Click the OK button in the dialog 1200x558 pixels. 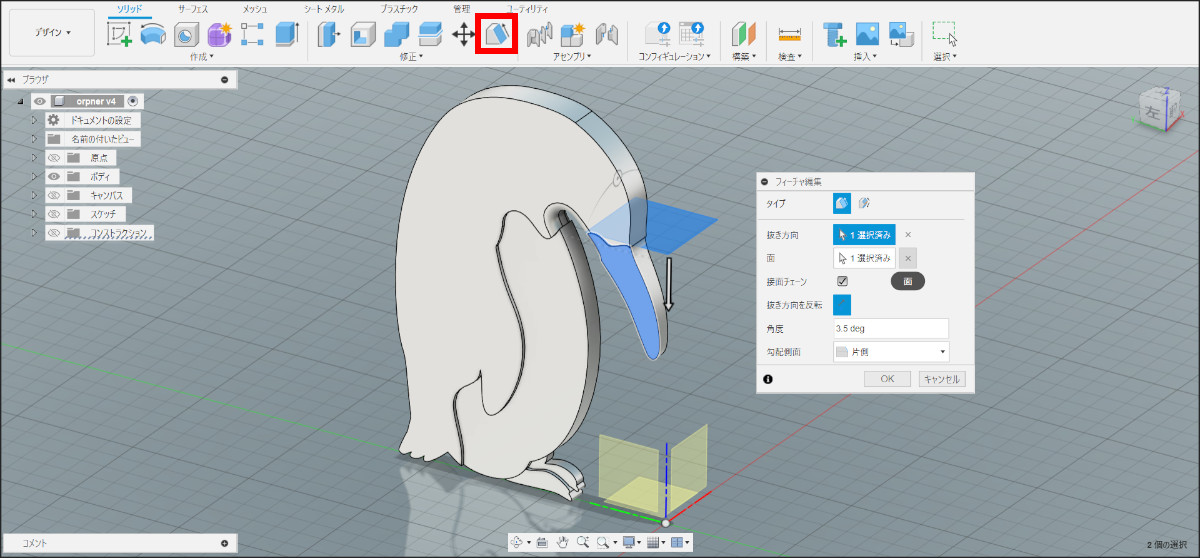[x=887, y=379]
